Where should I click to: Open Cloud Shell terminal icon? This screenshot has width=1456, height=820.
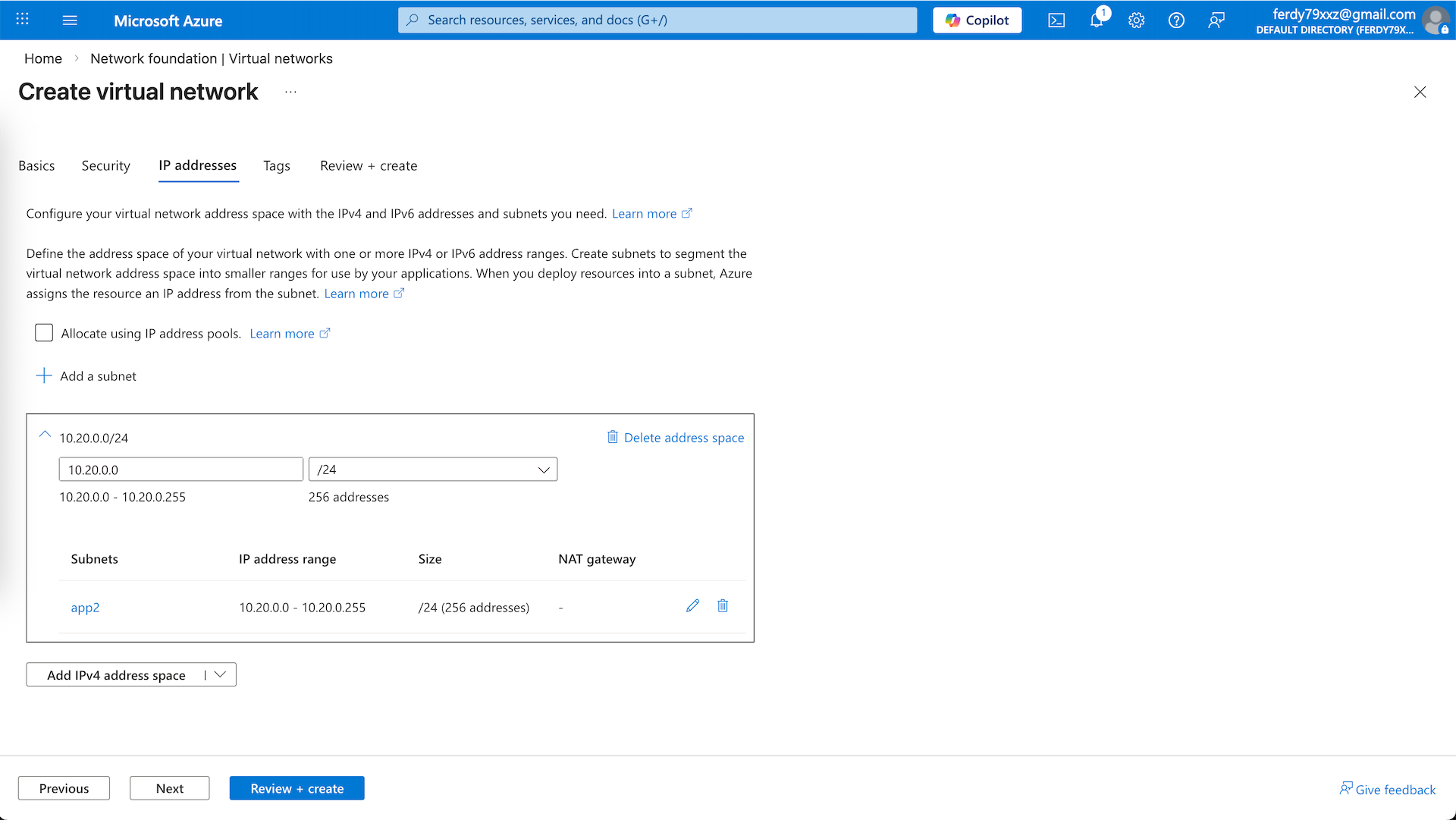tap(1056, 20)
